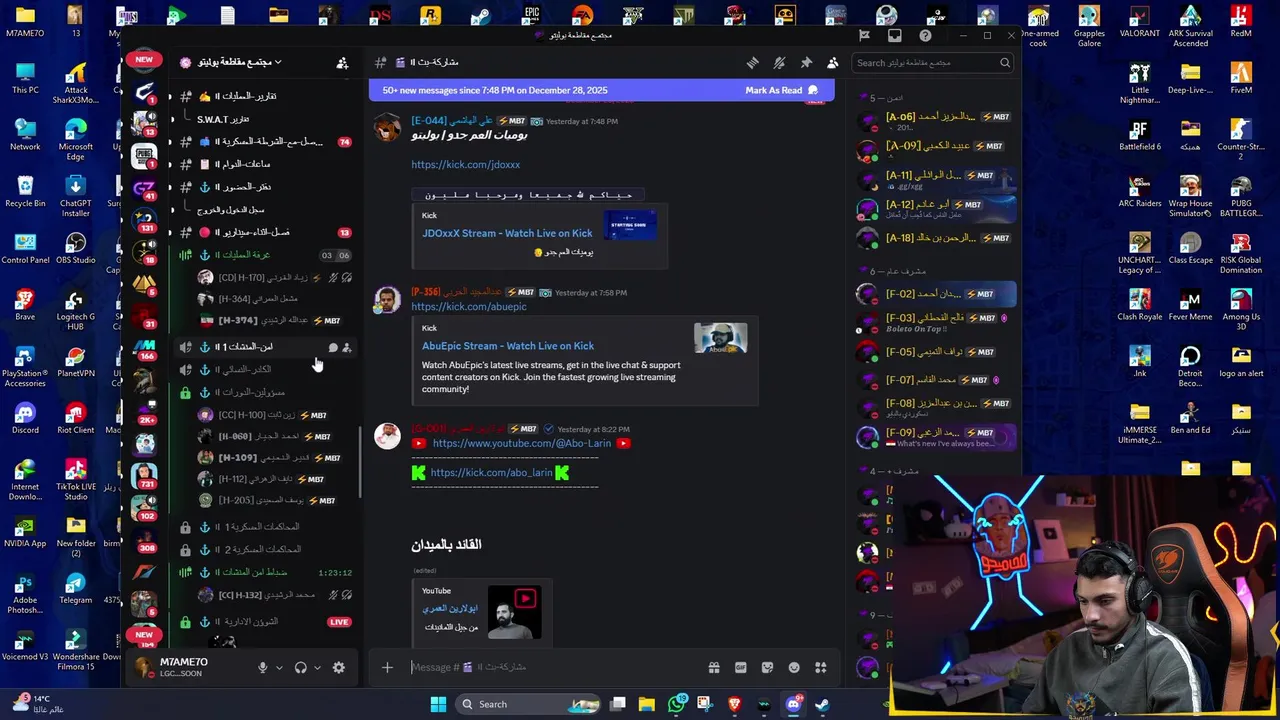Click create invite icon on the hovered voice channel
The height and width of the screenshot is (720, 1280).
tap(346, 347)
